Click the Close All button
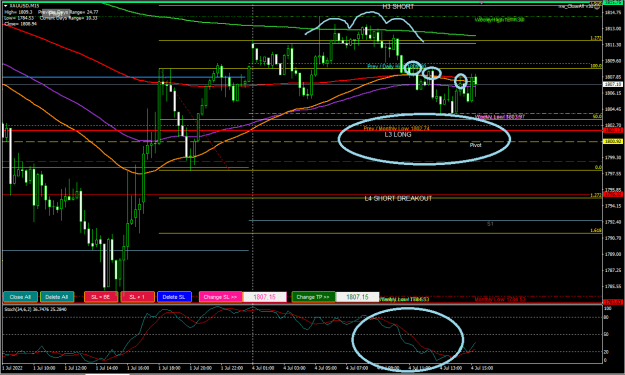Screen dimensions: 625x375 coord(20,297)
